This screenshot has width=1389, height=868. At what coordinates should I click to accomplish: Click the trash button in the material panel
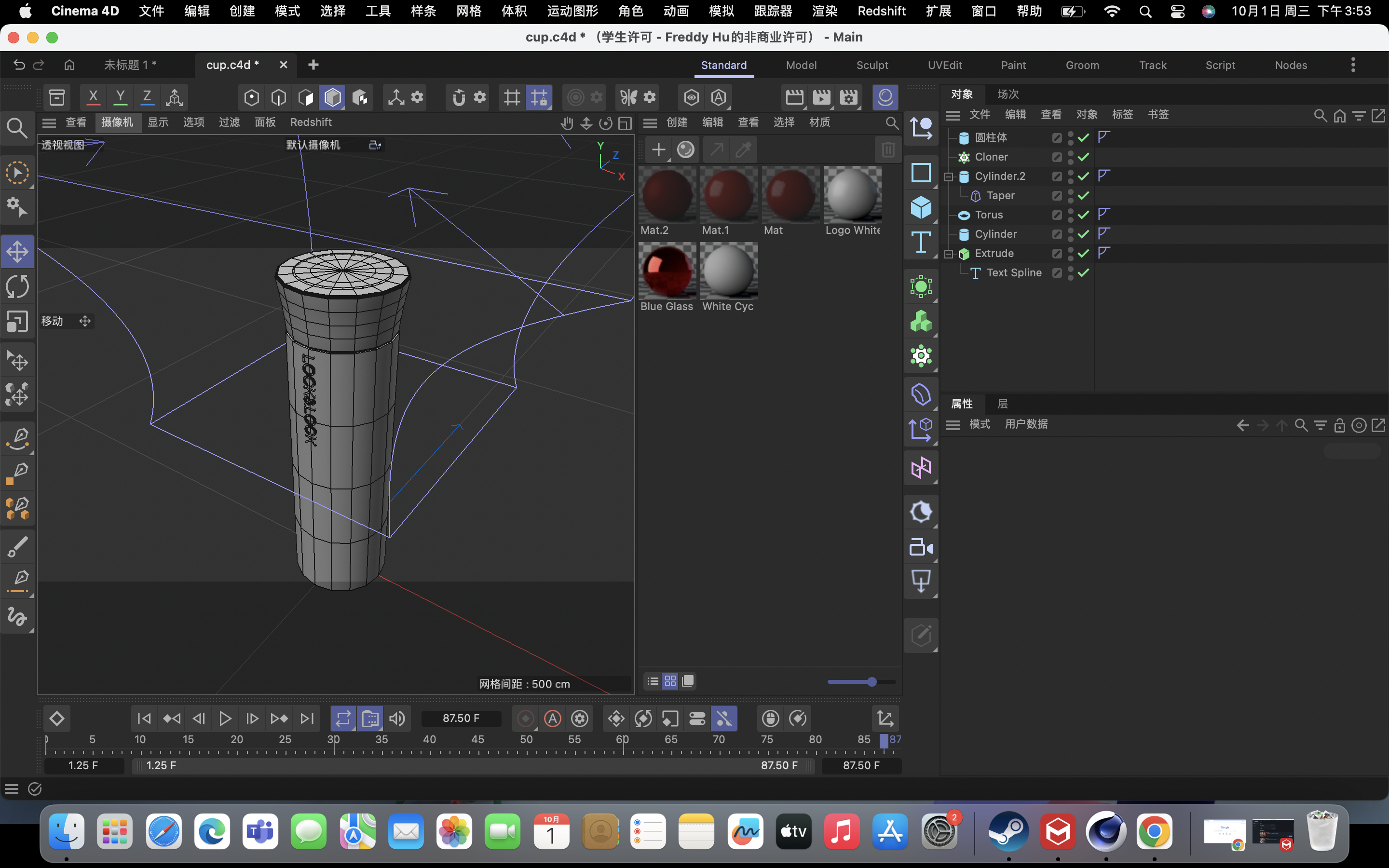click(888, 149)
